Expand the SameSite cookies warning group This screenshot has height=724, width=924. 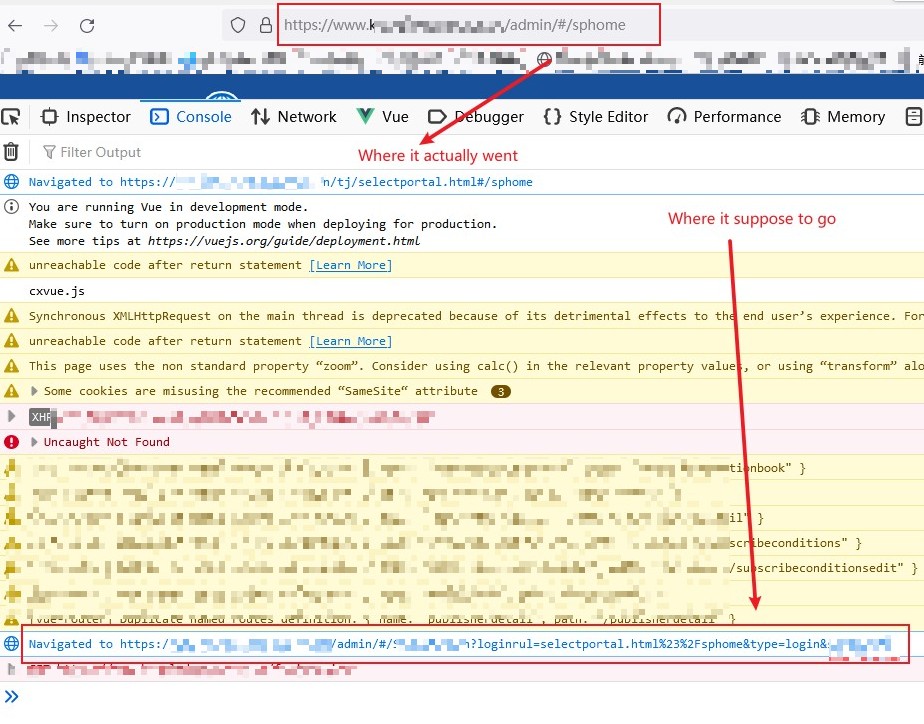coord(34,391)
